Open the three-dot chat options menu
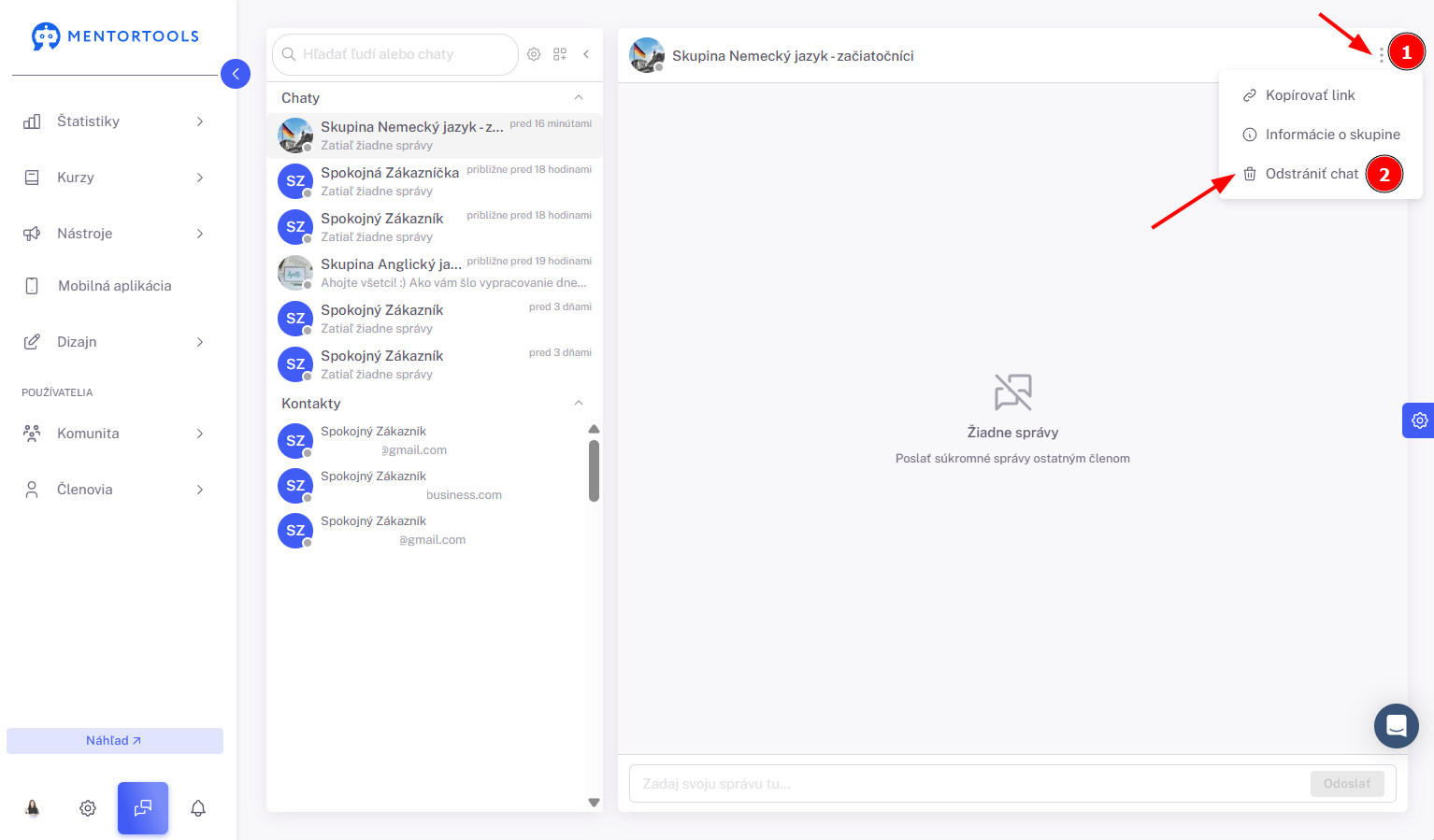This screenshot has width=1434, height=840. pyautogui.click(x=1381, y=55)
